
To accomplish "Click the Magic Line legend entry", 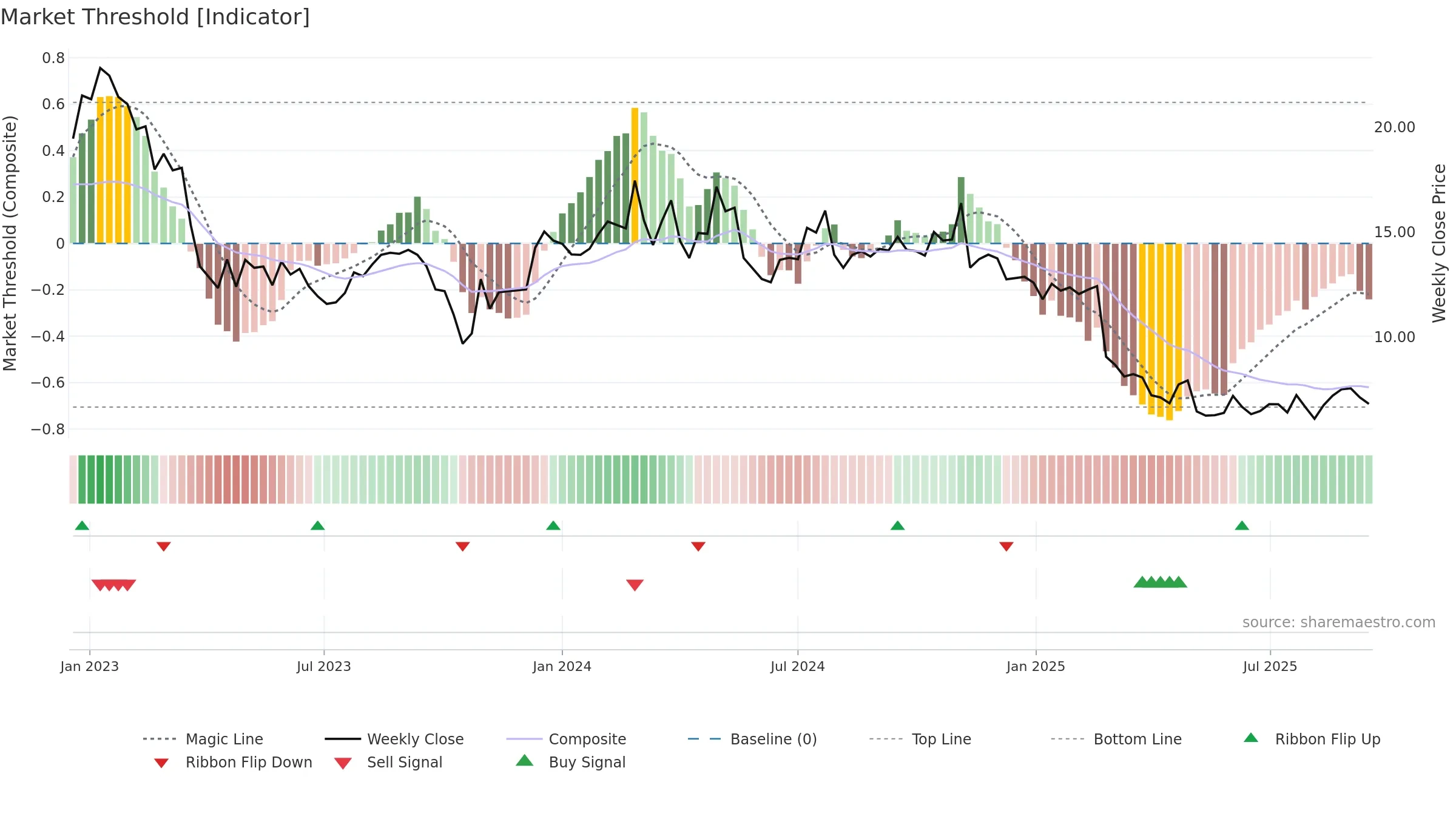I will 203,739.
